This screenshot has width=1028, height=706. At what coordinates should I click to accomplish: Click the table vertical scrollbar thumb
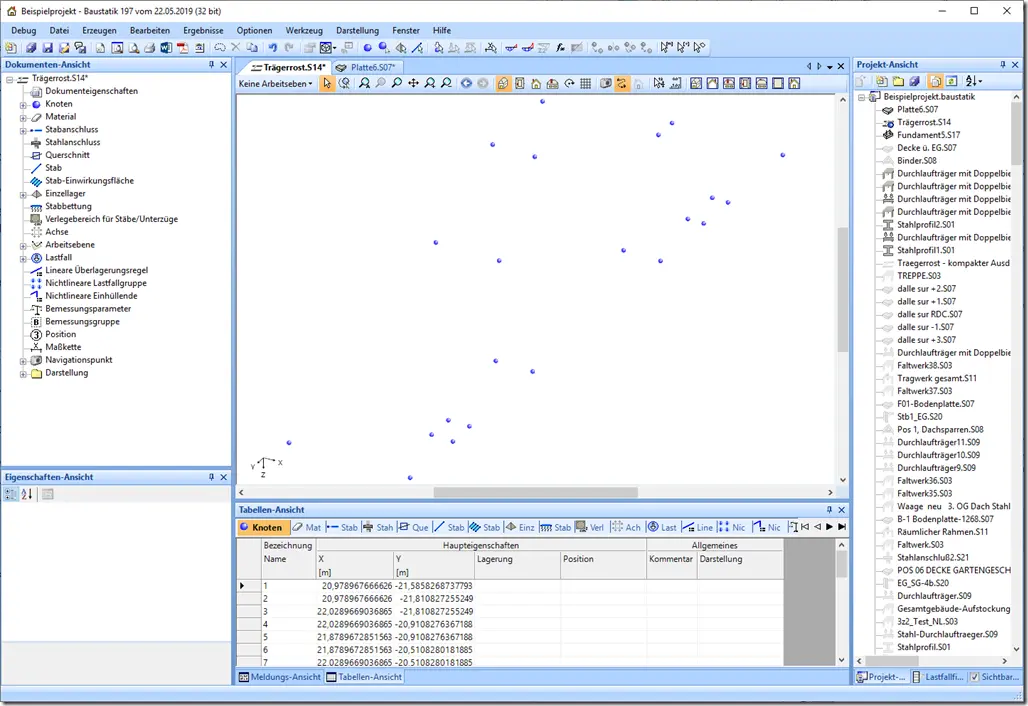coord(842,563)
